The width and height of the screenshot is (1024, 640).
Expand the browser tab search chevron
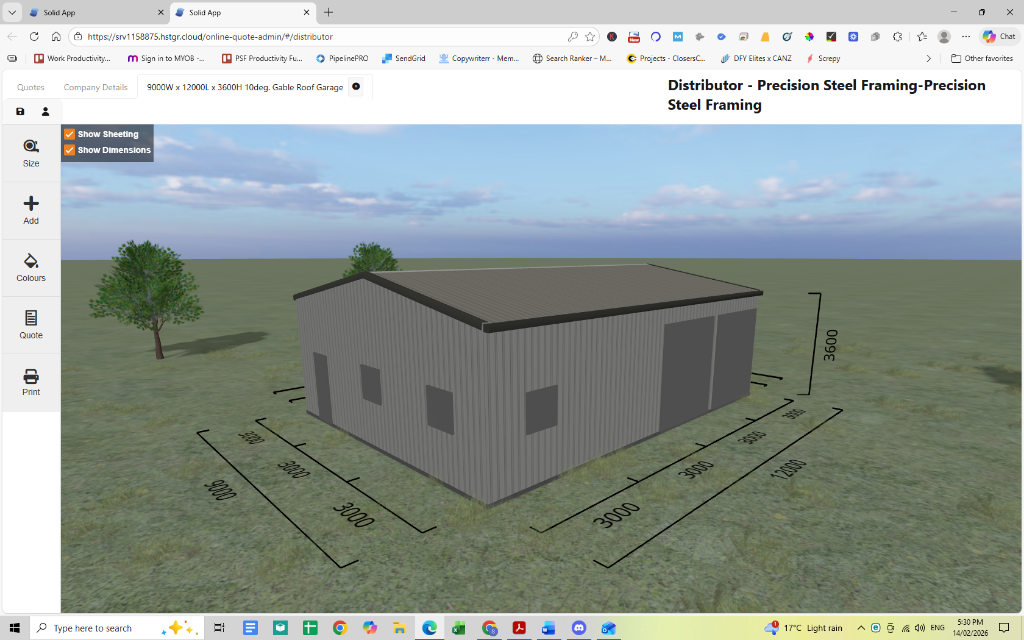click(x=12, y=12)
